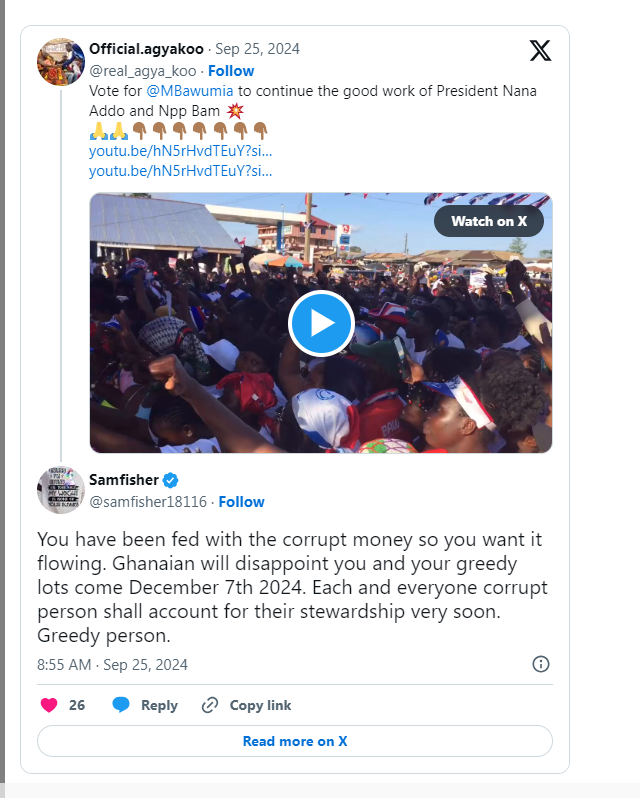Click the X logo icon
Screen dimensions: 640x798
pos(540,50)
